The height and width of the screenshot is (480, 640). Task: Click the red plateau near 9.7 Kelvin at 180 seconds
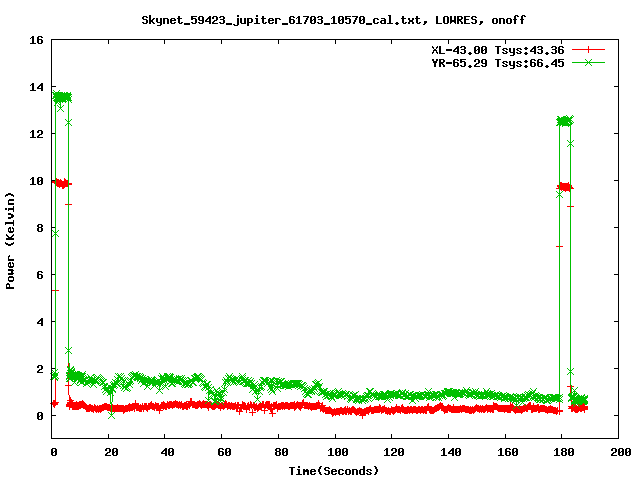pyautogui.click(x=565, y=187)
